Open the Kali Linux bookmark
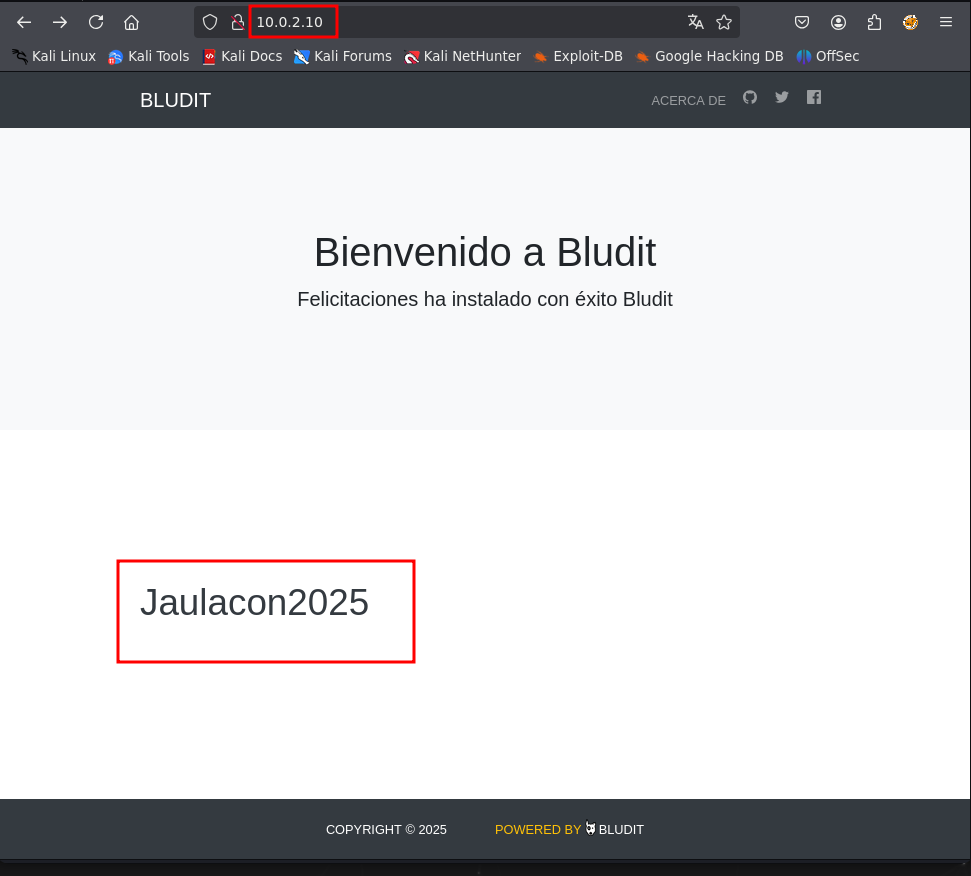The image size is (971, 876). [54, 56]
